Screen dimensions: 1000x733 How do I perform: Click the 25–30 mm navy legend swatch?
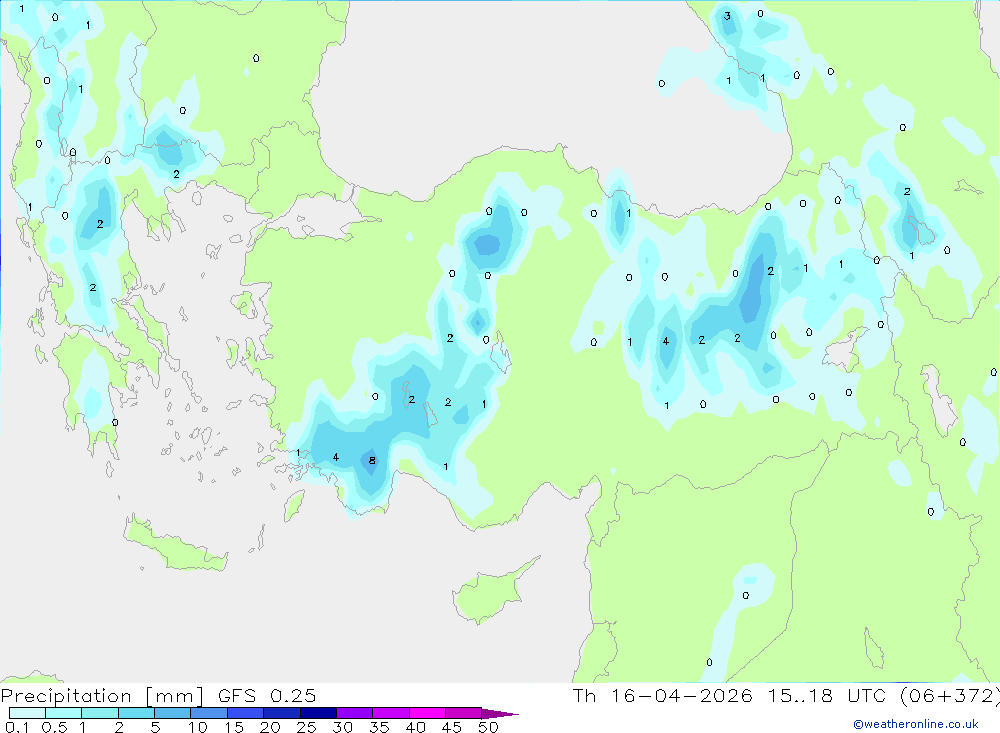[x=318, y=713]
